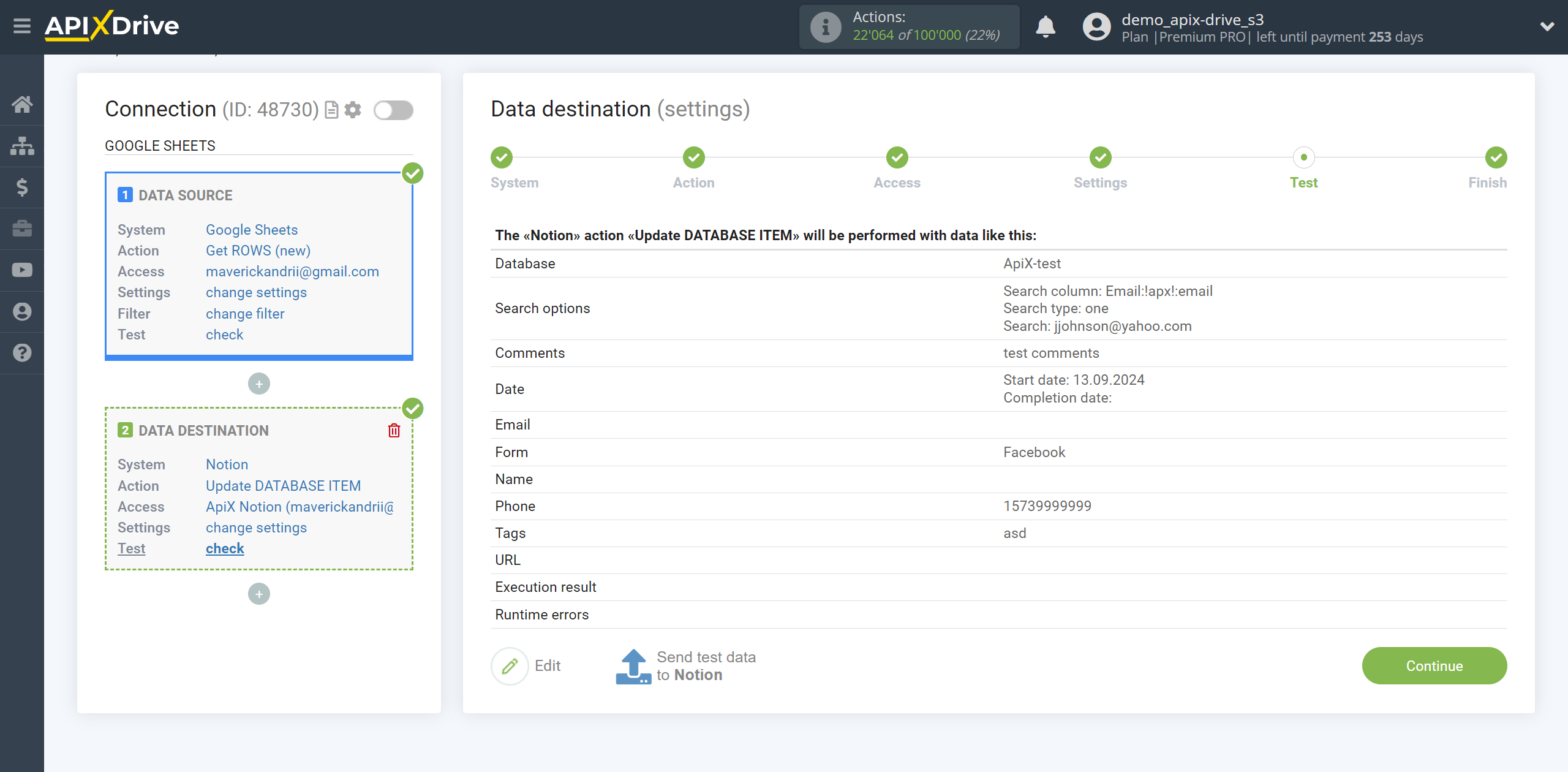The height and width of the screenshot is (772, 1568).
Task: Go to Settings step
Action: (1100, 157)
